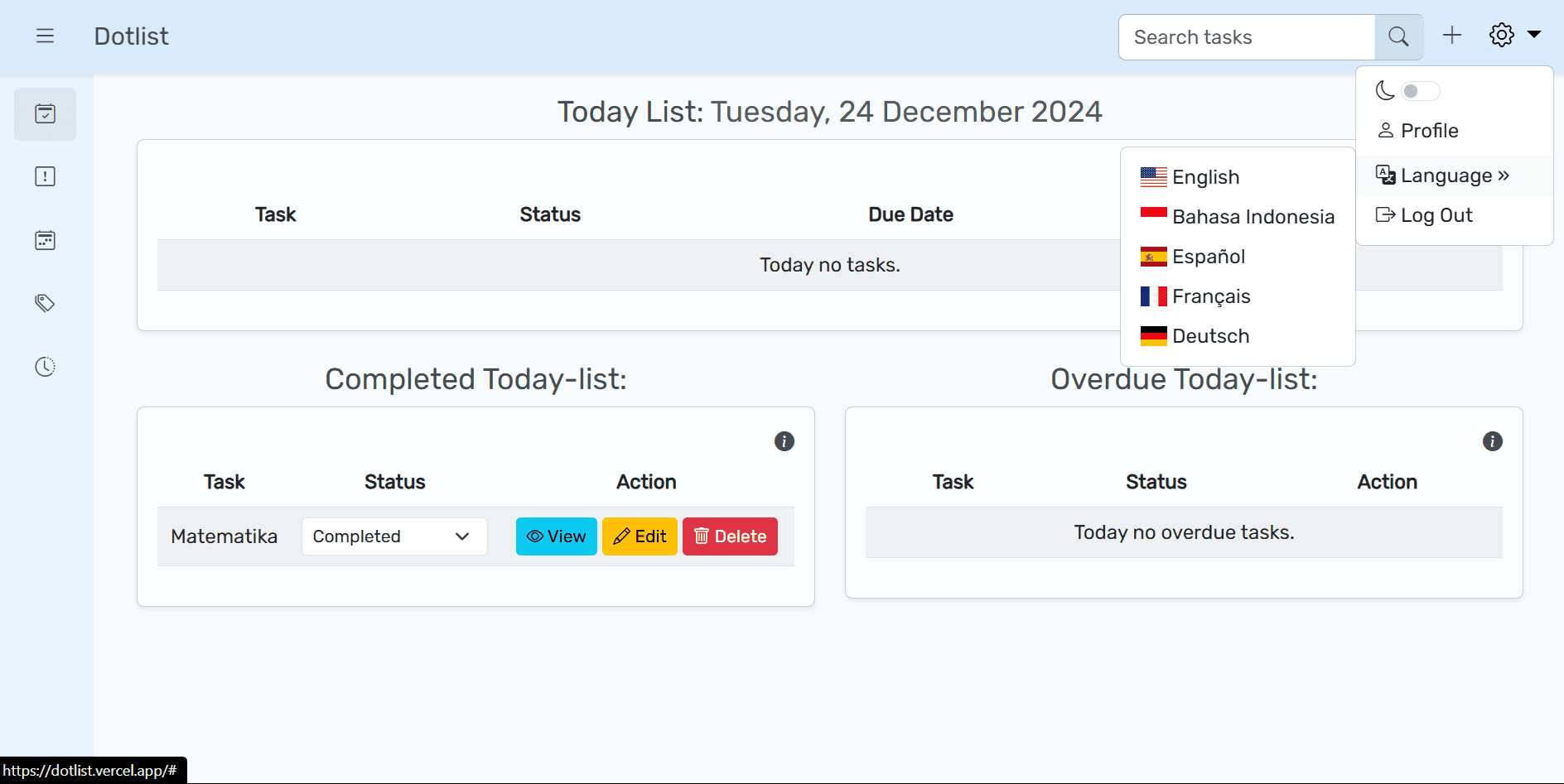The width and height of the screenshot is (1564, 784).
Task: Click the plus icon to add task
Action: coord(1451,36)
